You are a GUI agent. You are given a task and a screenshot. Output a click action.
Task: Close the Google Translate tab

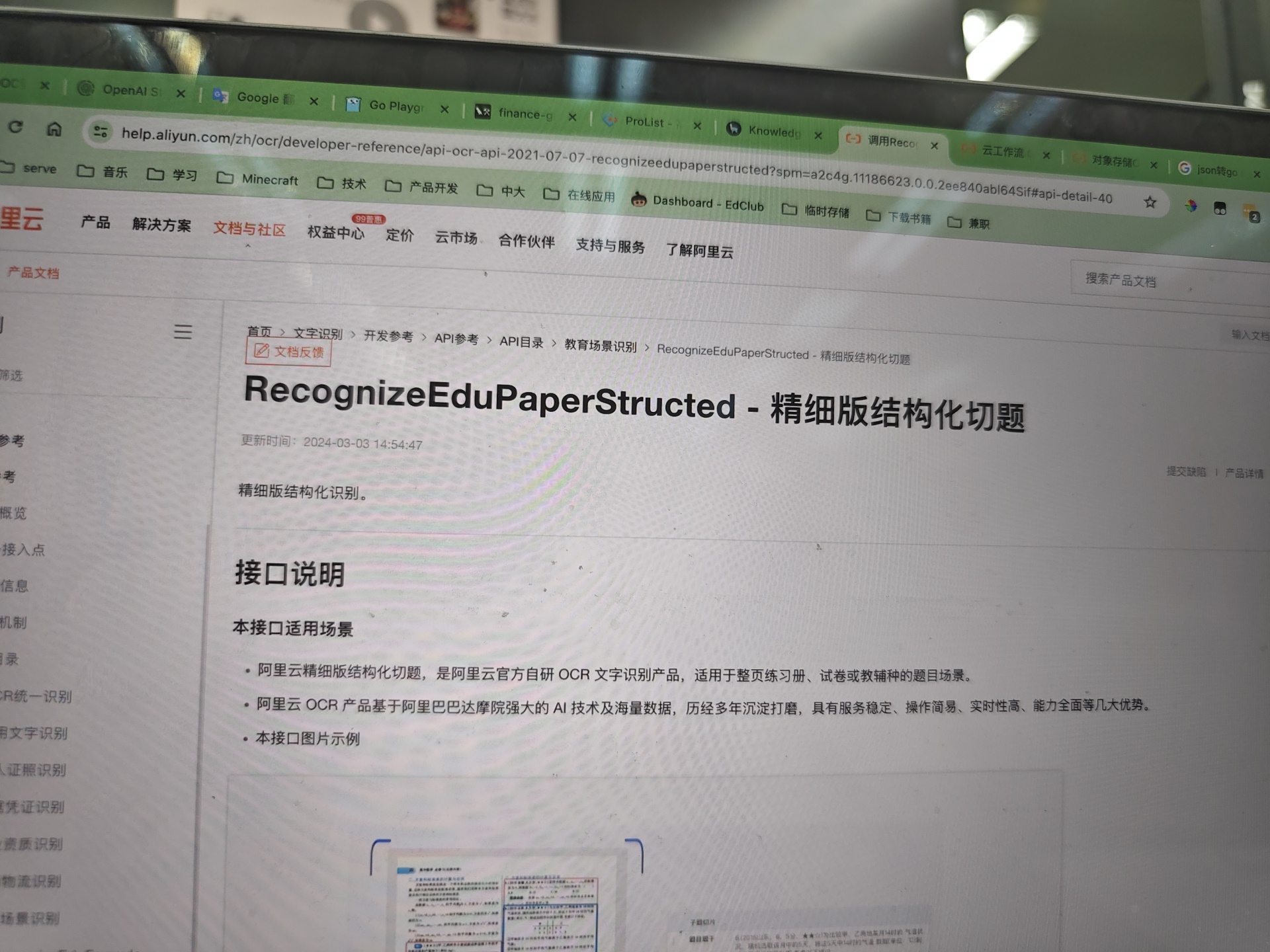coord(314,101)
